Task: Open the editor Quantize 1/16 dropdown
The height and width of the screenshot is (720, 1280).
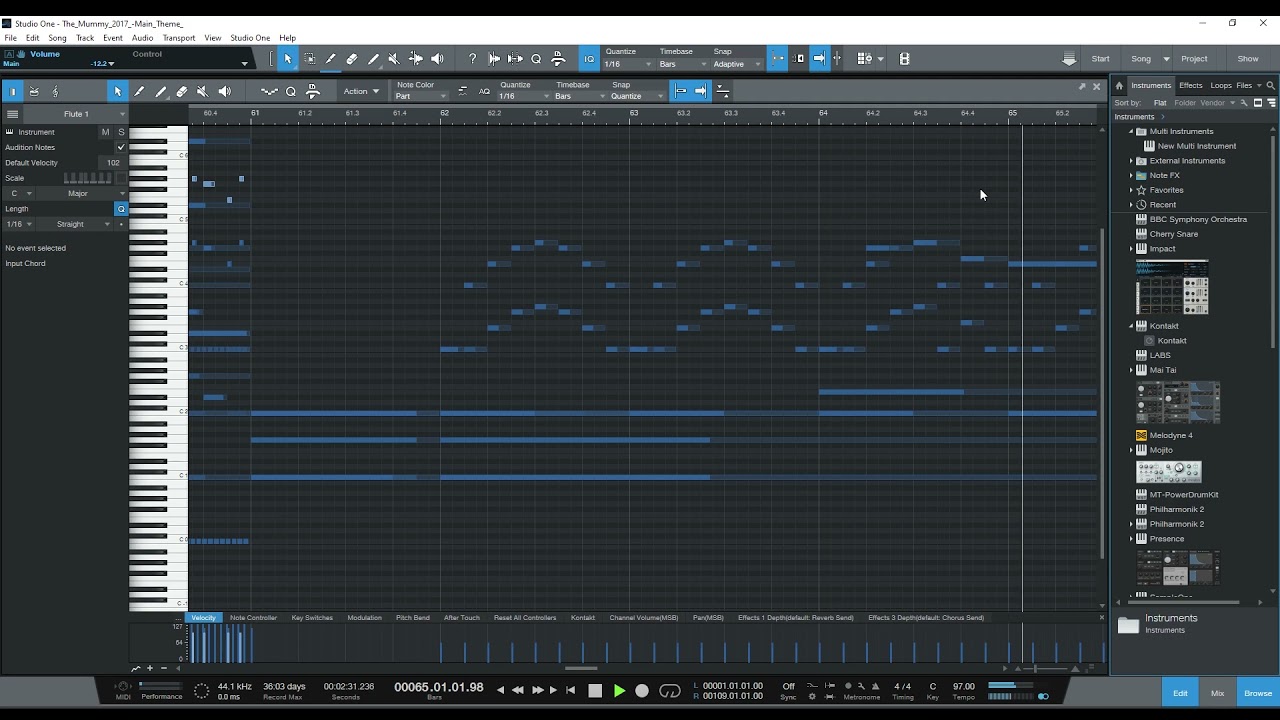Action: 522,96
